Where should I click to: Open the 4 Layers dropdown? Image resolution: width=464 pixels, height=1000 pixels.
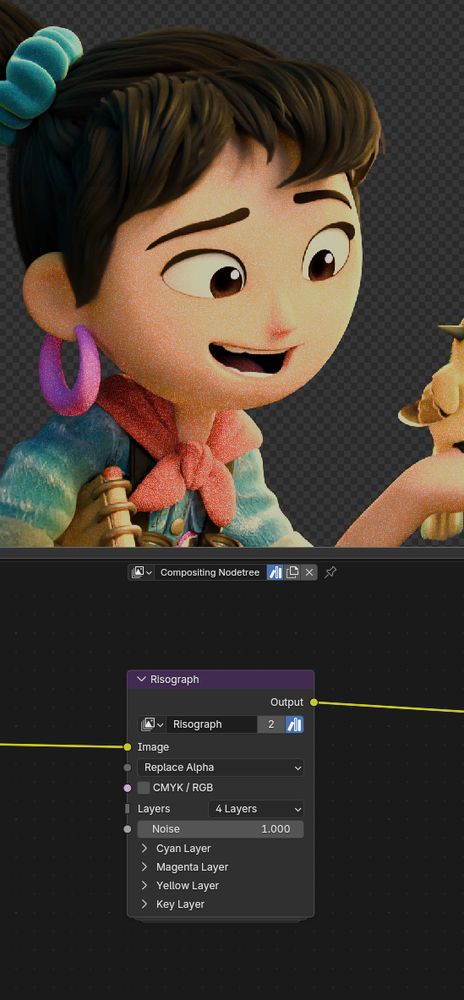tap(256, 809)
